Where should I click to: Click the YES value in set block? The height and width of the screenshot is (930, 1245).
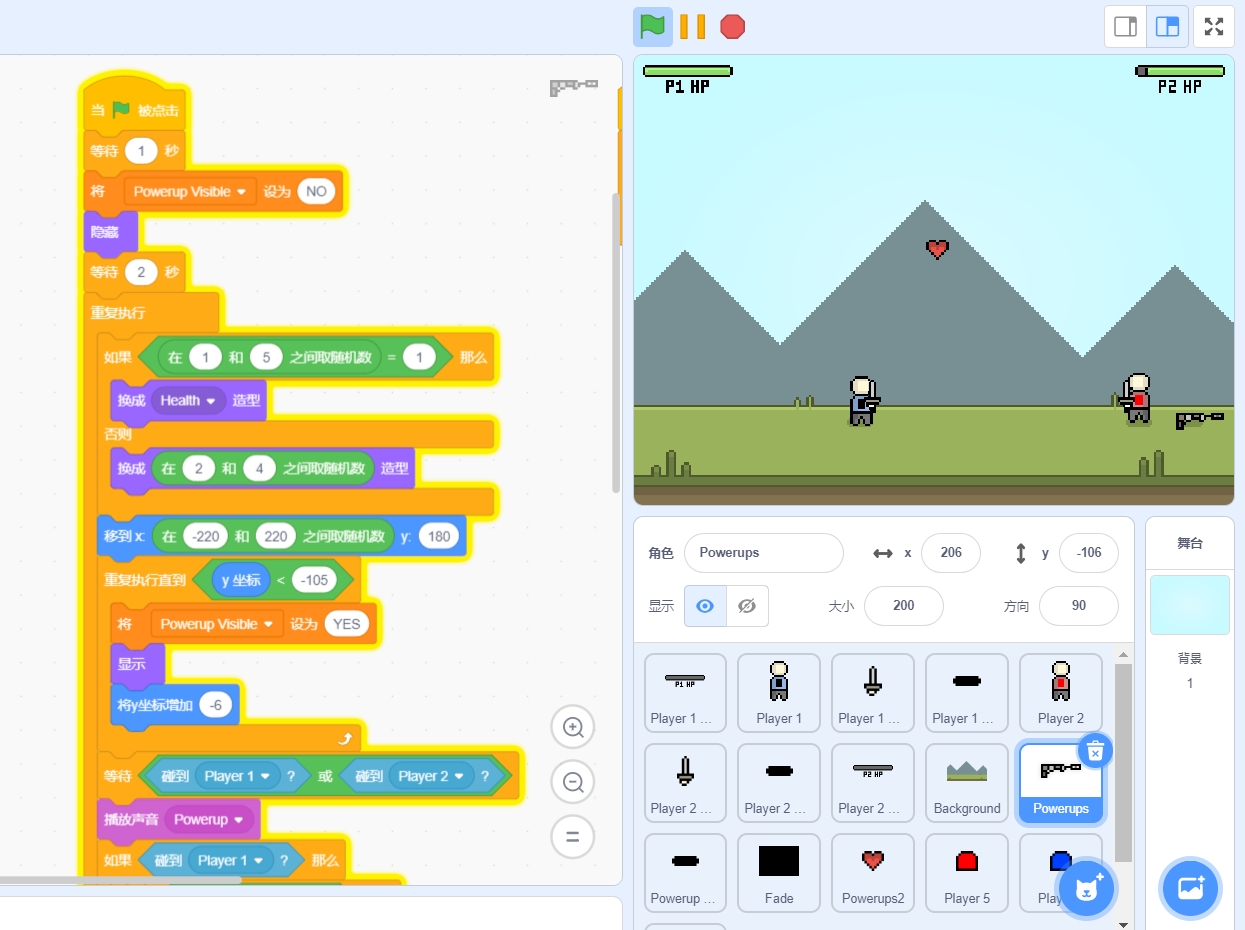[346, 624]
